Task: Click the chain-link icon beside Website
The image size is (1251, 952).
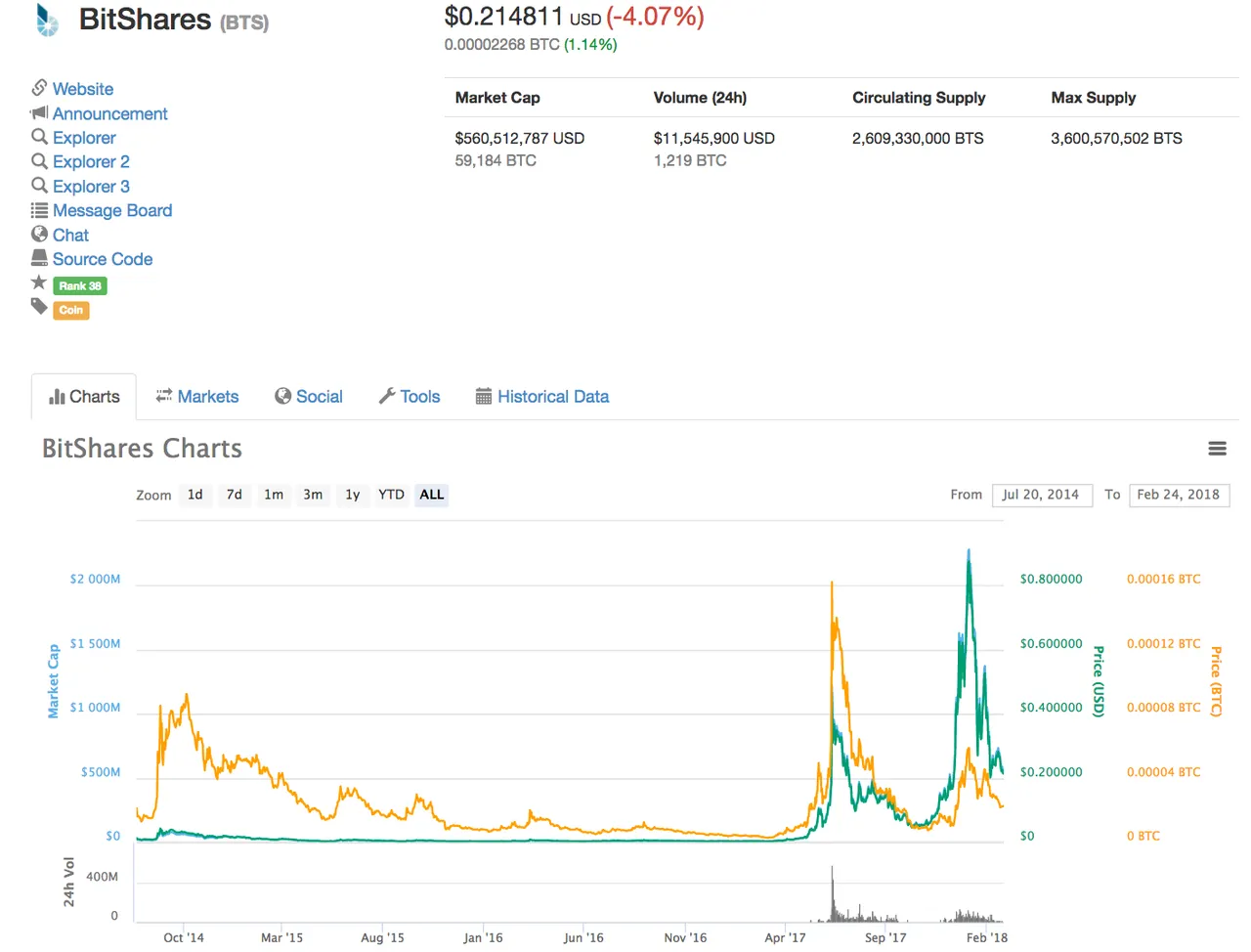Action: point(39,88)
